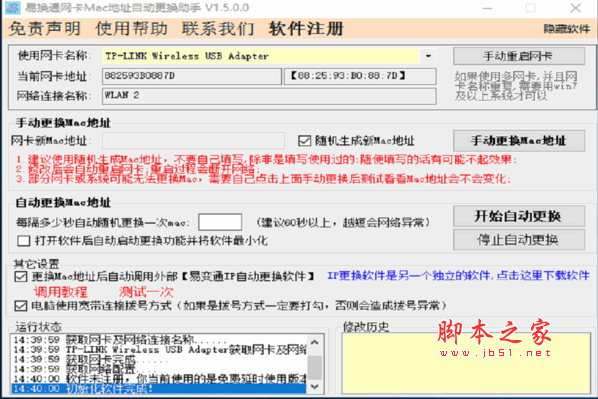The image size is (598, 399).
Task: Click the seconds interval input box
Action: point(220,222)
